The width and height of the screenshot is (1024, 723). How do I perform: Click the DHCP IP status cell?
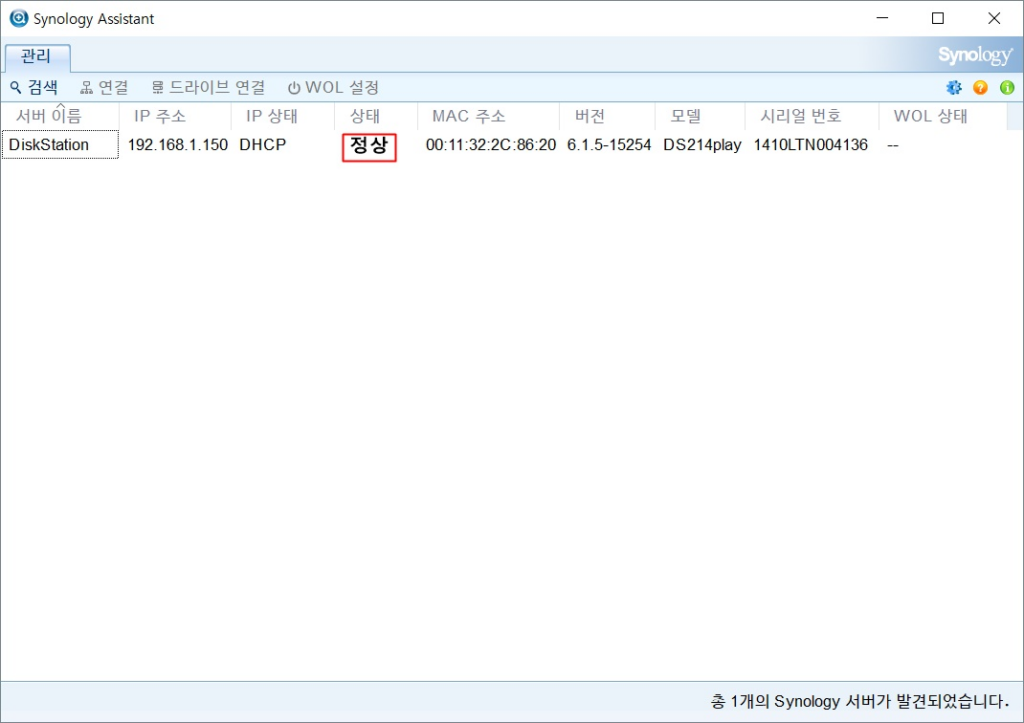tap(263, 144)
